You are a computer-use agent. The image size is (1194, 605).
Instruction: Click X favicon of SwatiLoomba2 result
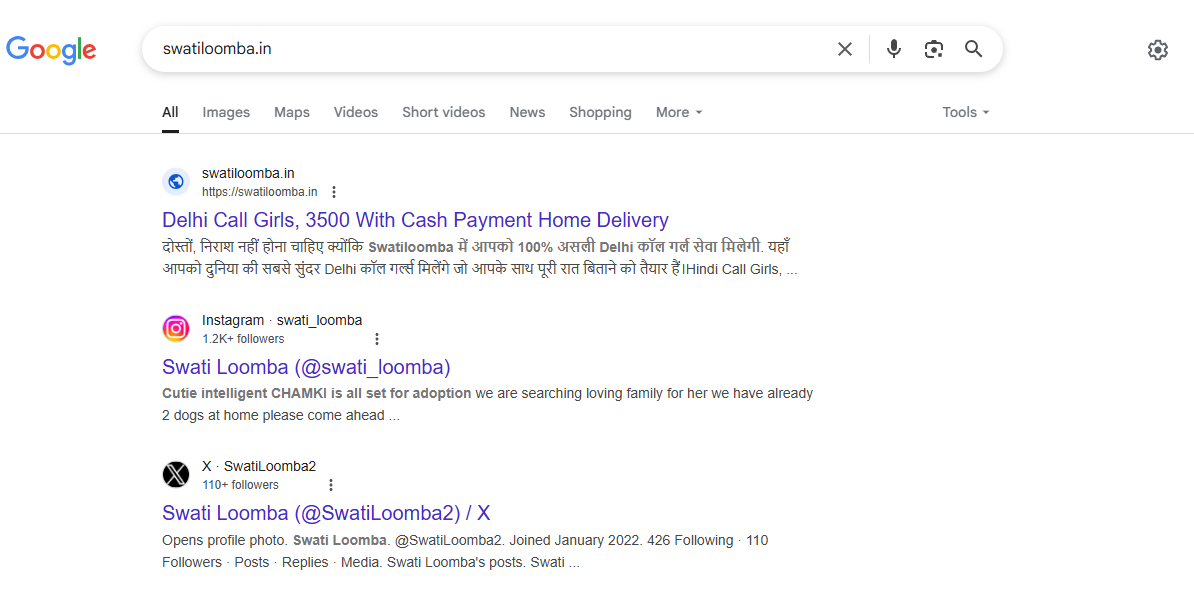click(x=176, y=475)
